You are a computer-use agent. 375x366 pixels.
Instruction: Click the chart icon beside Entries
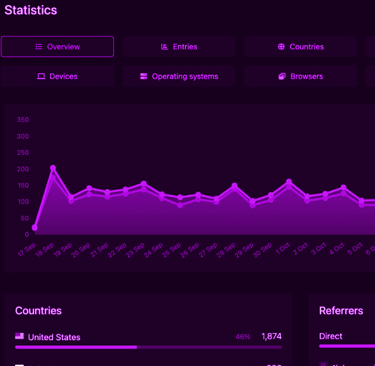[x=164, y=47]
